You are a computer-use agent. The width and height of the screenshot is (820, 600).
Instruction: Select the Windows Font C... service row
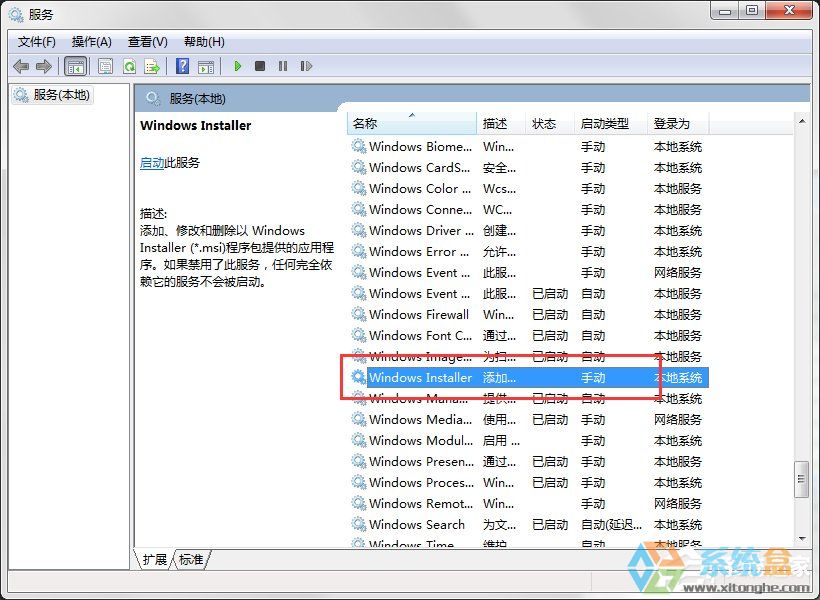point(528,335)
